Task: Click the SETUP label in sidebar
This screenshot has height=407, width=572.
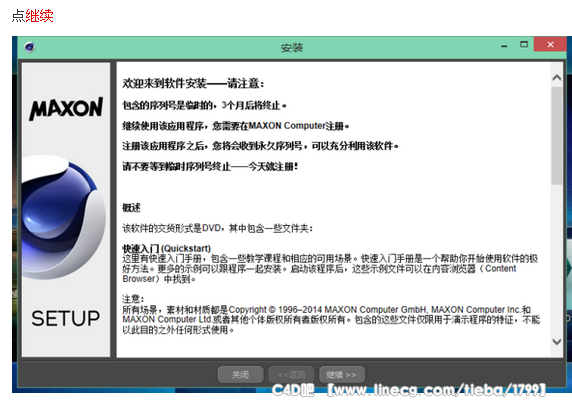Action: click(x=66, y=318)
